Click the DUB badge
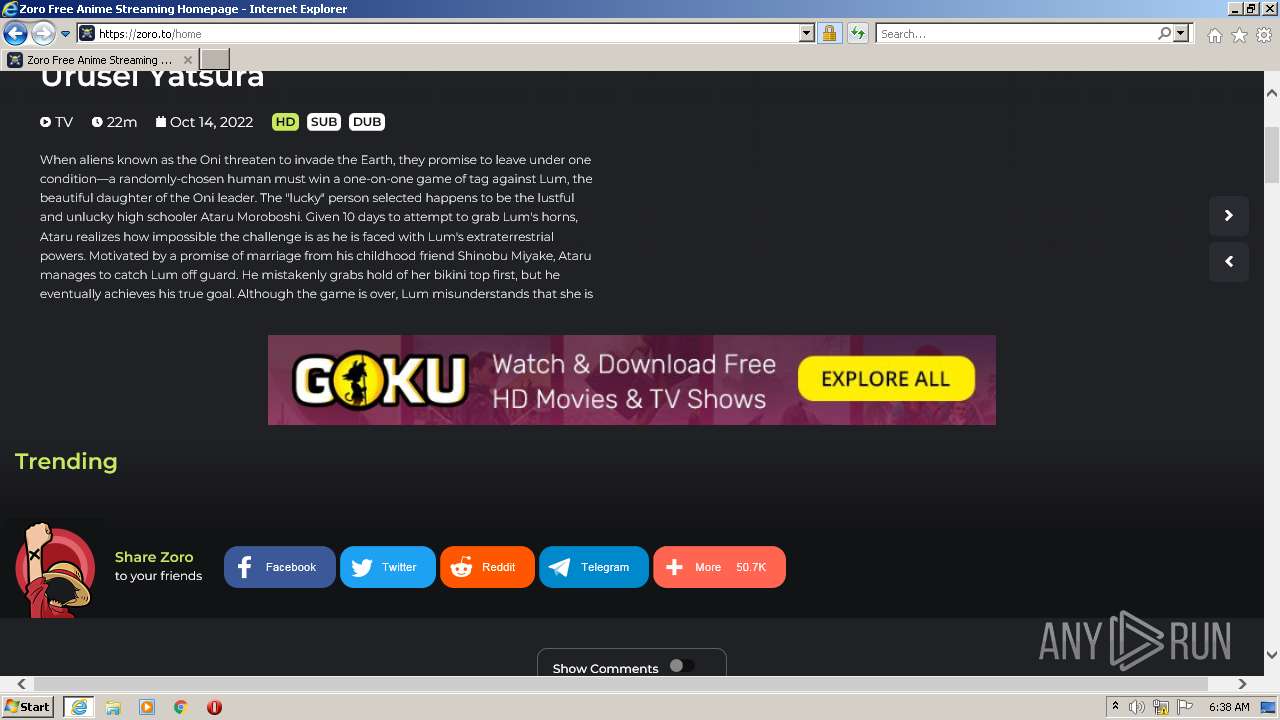The image size is (1280, 720). point(367,122)
